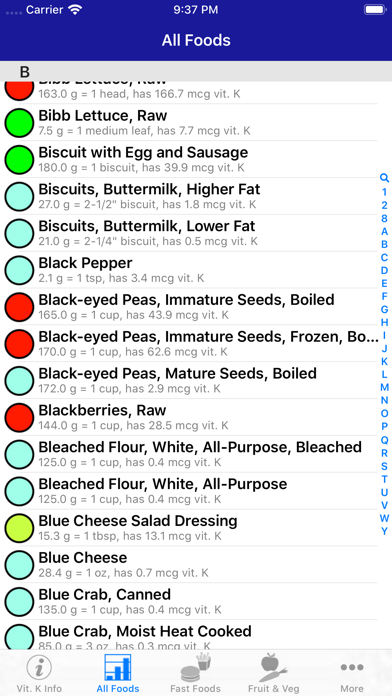
Task: Jump to letter C in side index
Action: [384, 257]
